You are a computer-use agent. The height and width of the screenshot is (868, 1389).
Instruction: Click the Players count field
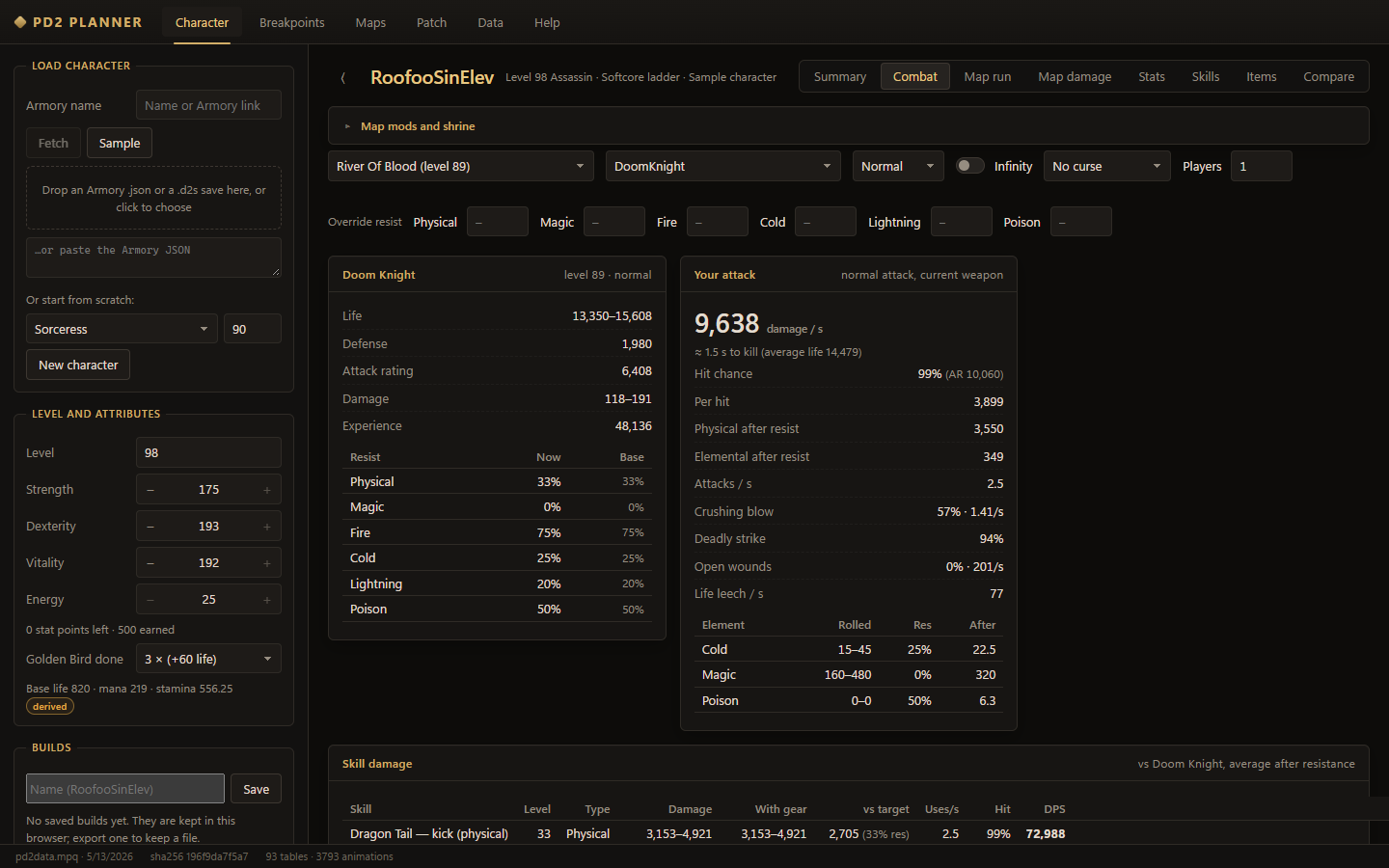(1262, 166)
